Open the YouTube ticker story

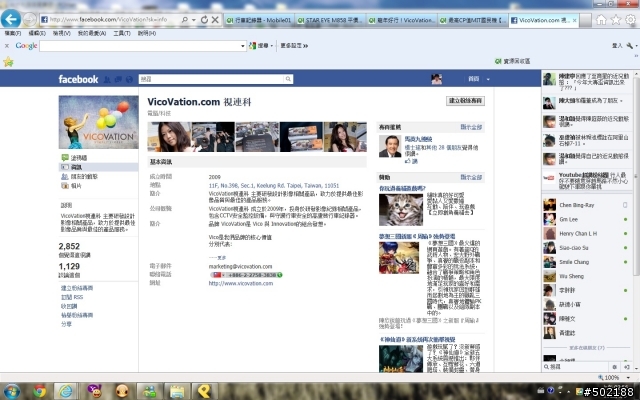(587, 180)
